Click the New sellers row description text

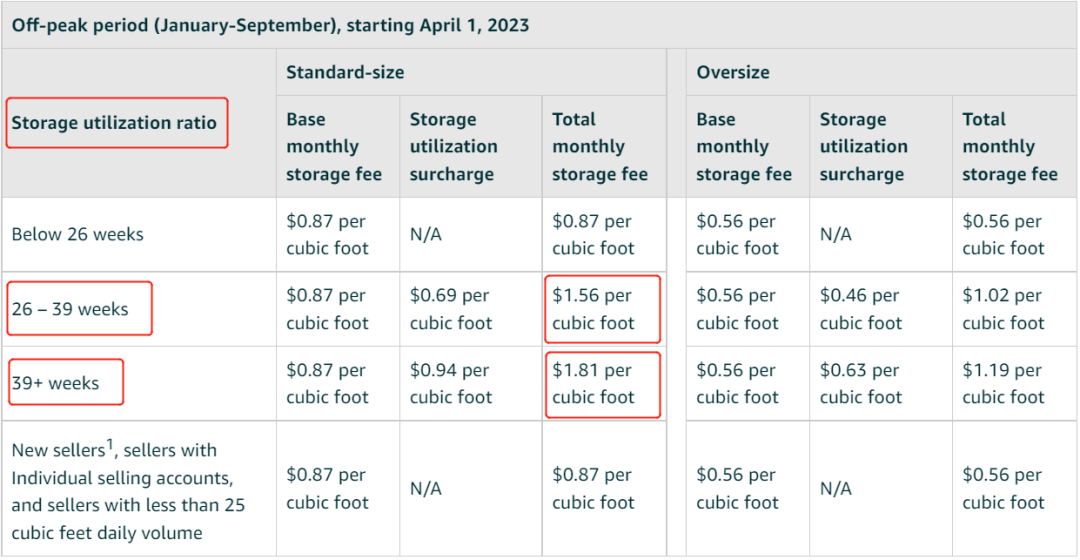(128, 491)
